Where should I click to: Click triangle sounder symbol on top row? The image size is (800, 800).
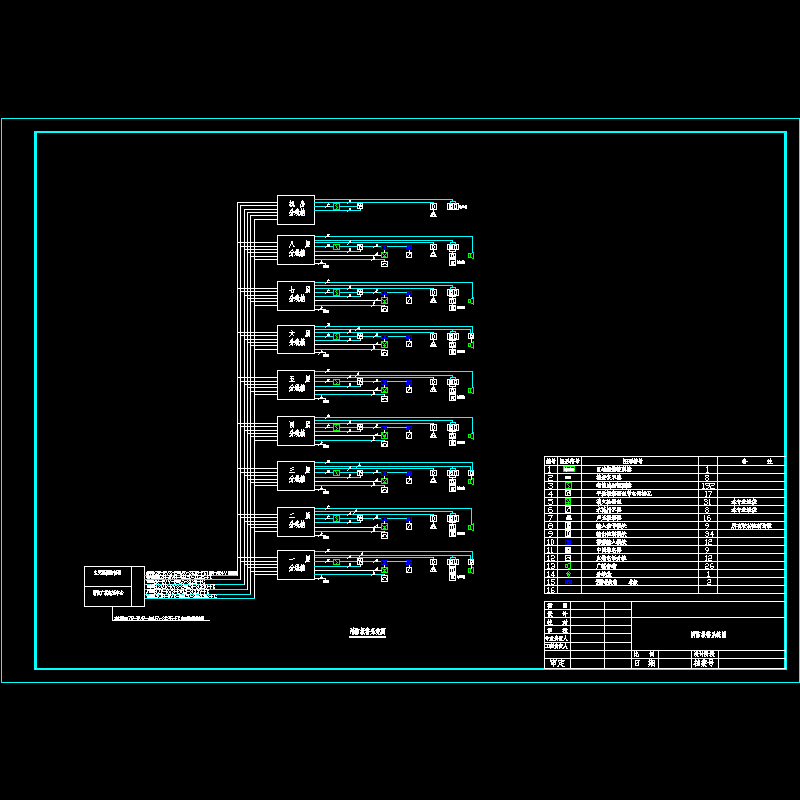pos(433,214)
